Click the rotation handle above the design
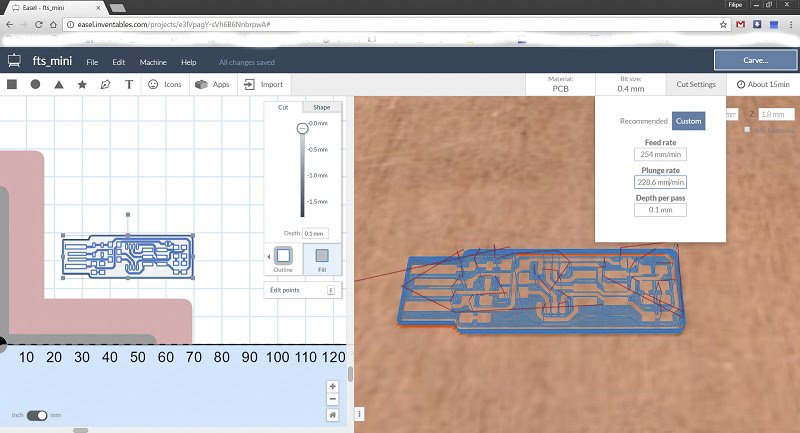 128,215
